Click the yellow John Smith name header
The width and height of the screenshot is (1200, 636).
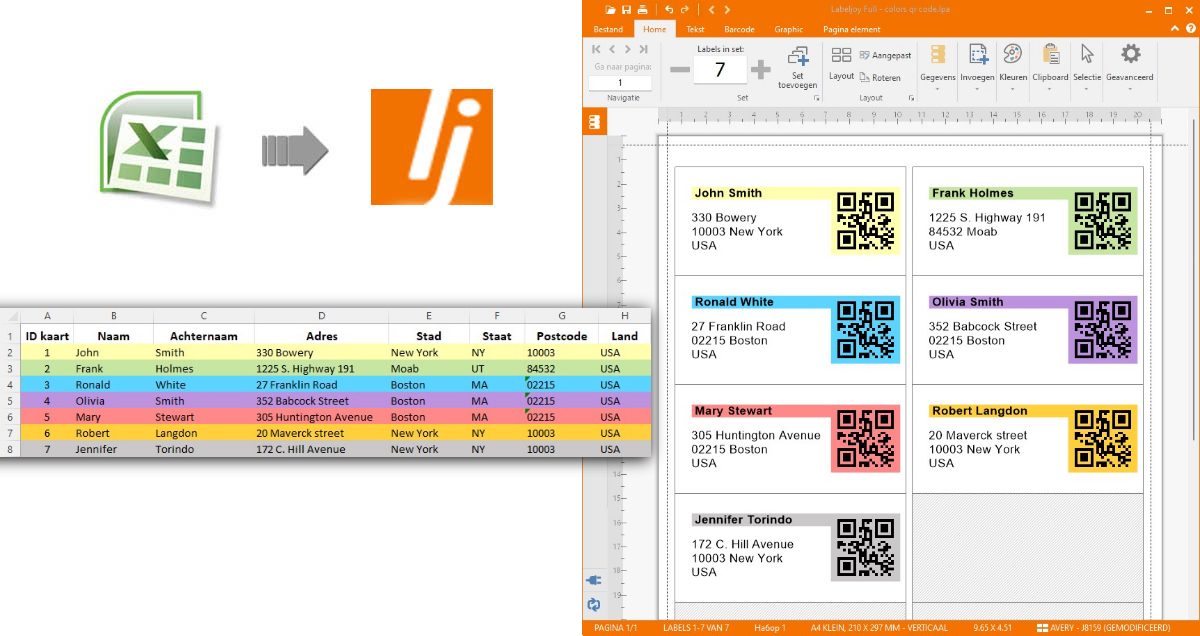[x=761, y=193]
